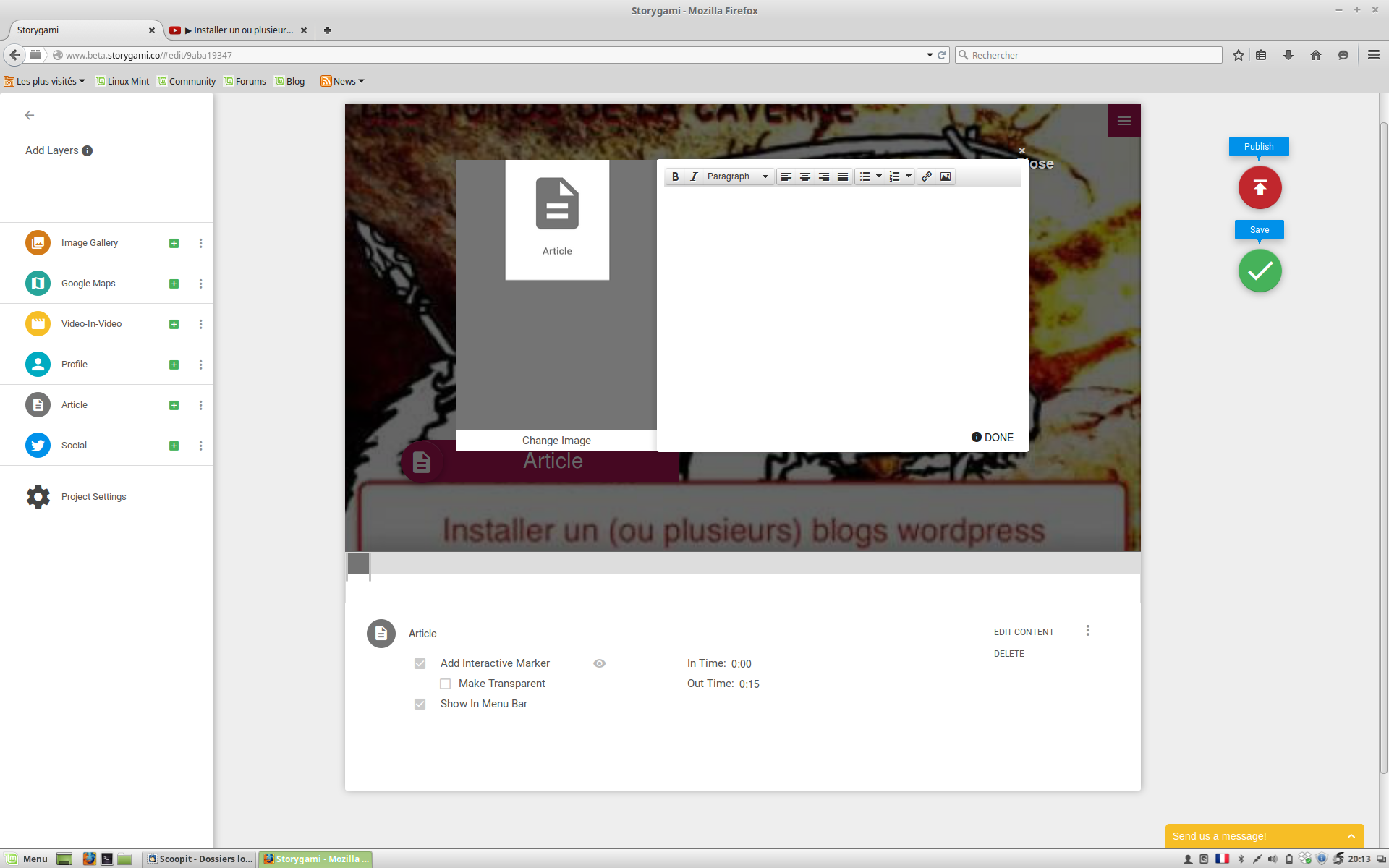Insert a bulleted list
Screen dimensions: 1389x868
(x=865, y=176)
